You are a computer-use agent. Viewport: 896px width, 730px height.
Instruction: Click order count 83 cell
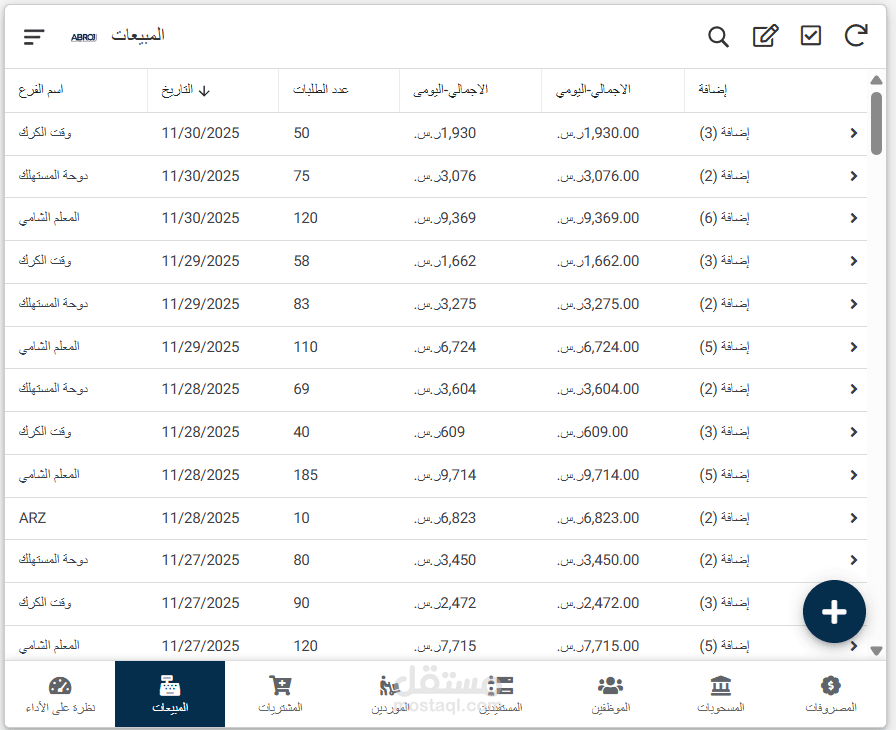pyautogui.click(x=302, y=304)
